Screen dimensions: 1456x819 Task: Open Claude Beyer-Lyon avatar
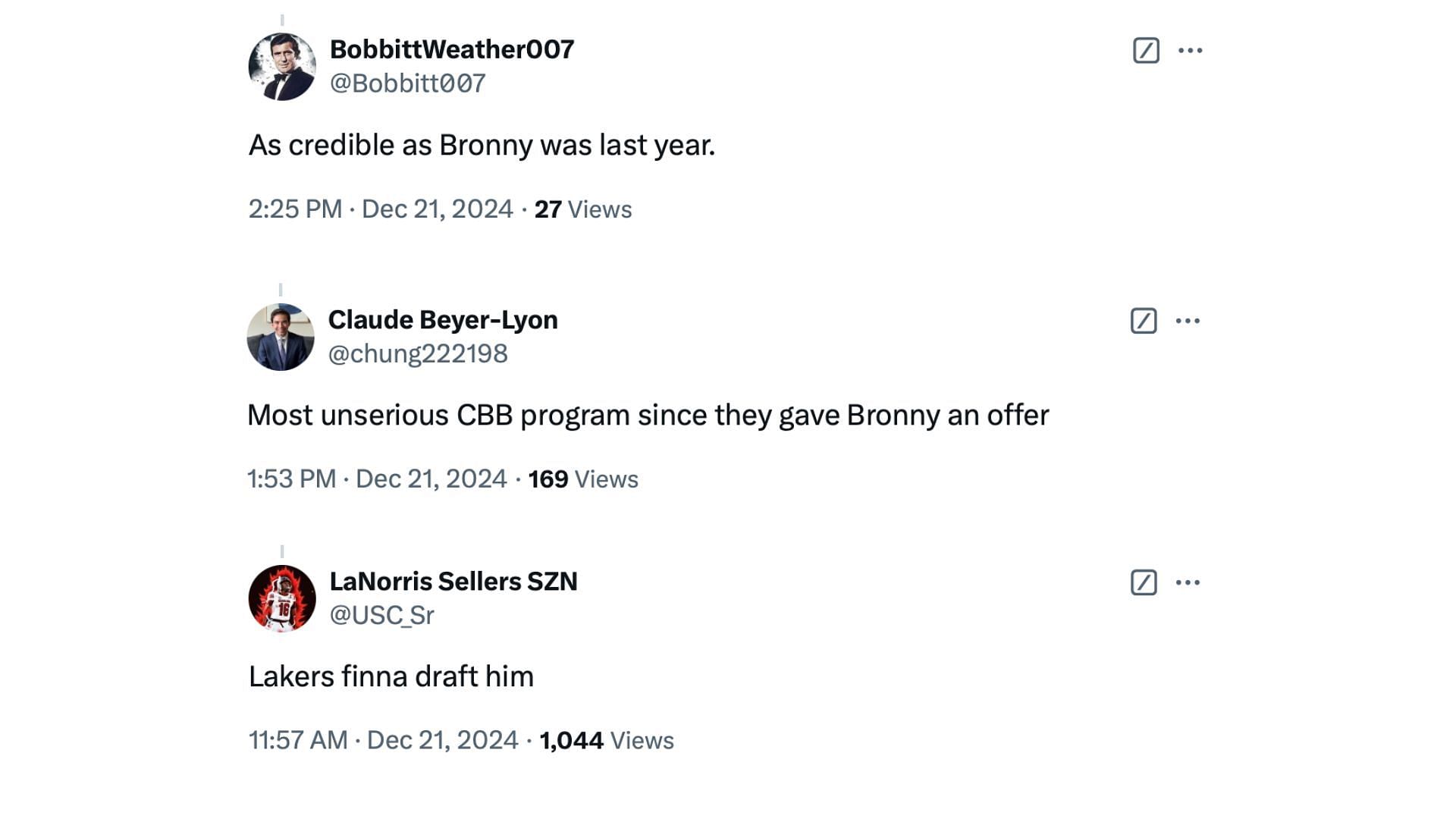click(281, 337)
